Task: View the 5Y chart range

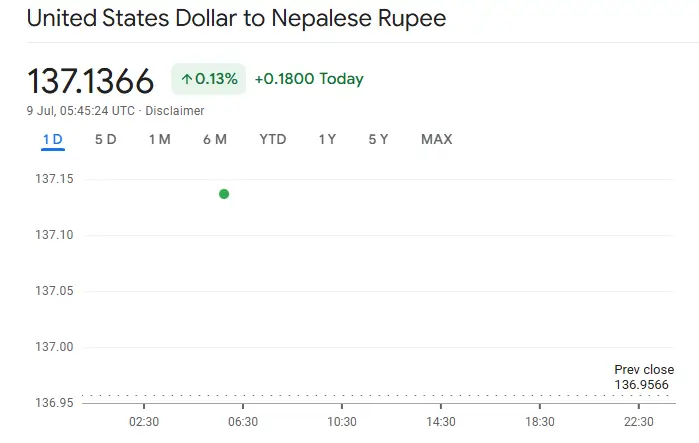Action: tap(378, 139)
